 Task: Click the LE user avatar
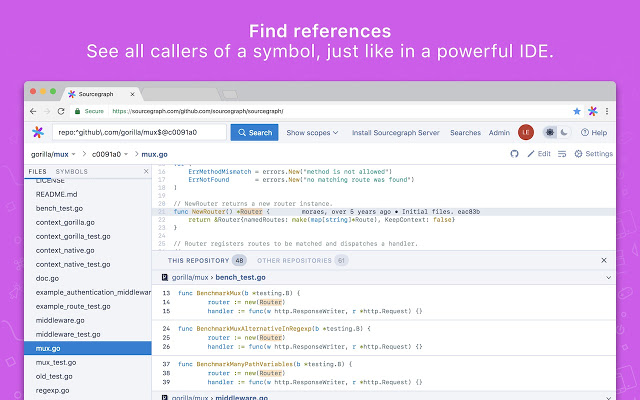point(526,132)
